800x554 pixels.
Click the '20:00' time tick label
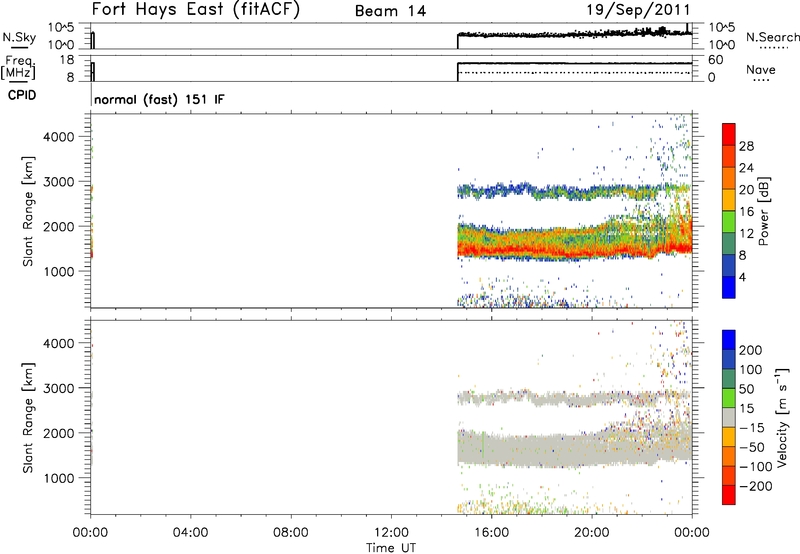point(592,533)
